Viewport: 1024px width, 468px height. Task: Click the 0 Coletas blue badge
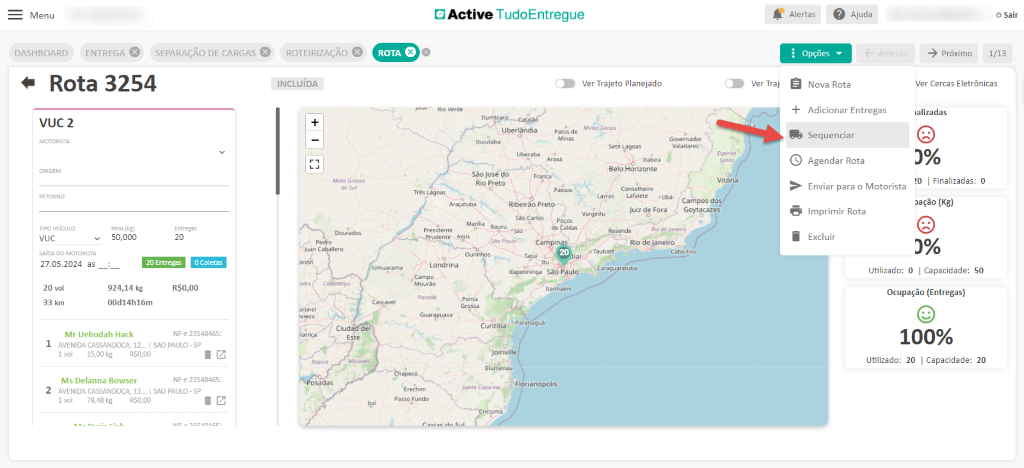[208, 263]
